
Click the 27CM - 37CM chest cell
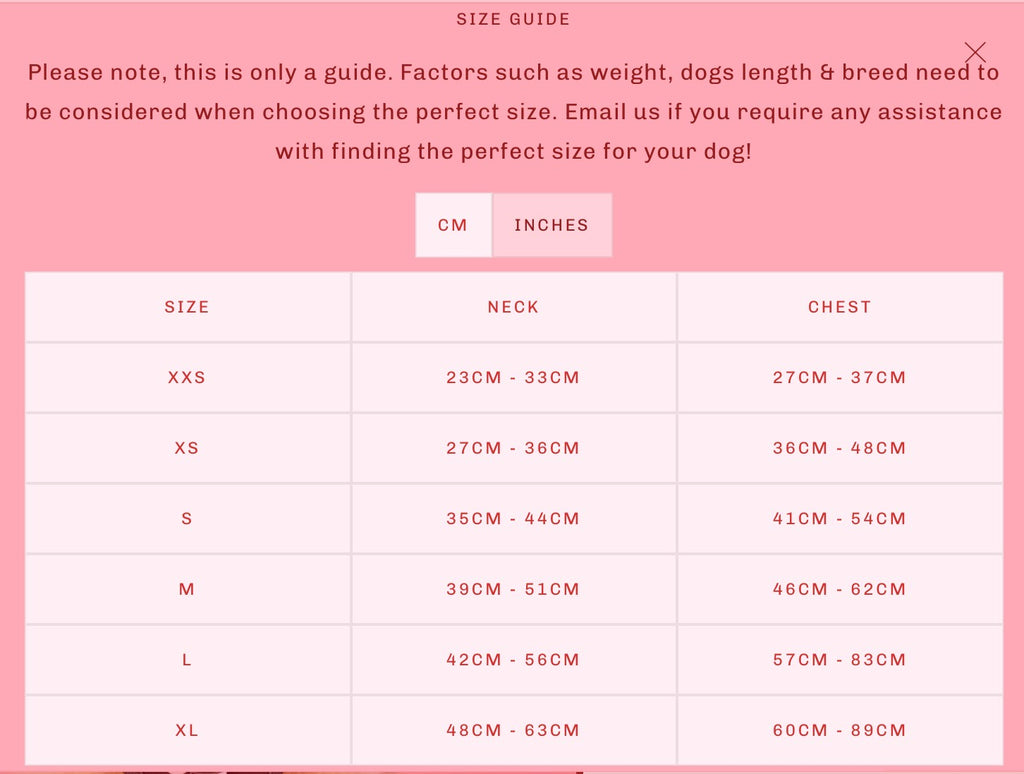coord(839,378)
